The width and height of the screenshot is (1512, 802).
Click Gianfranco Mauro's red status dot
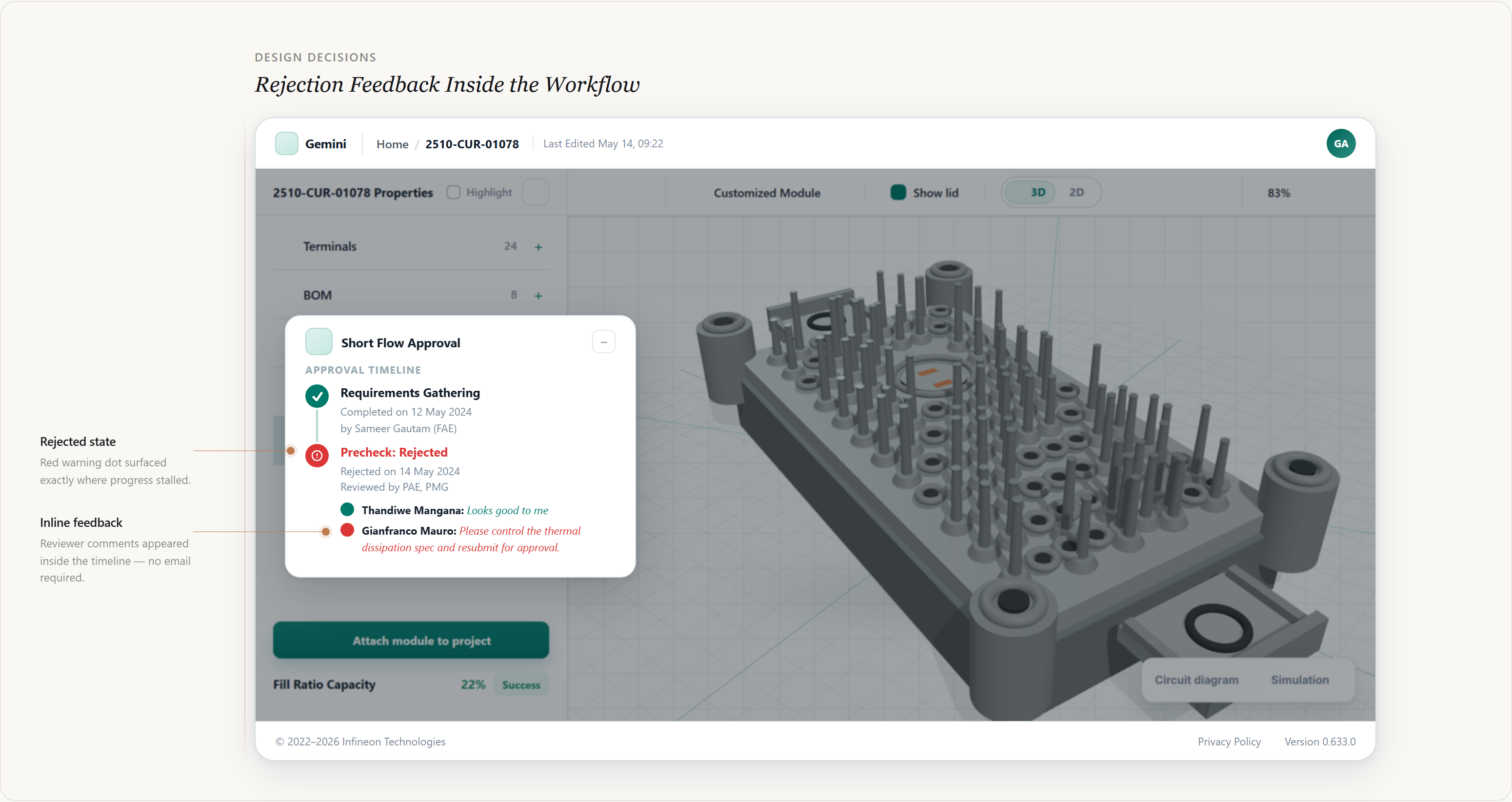tap(347, 530)
